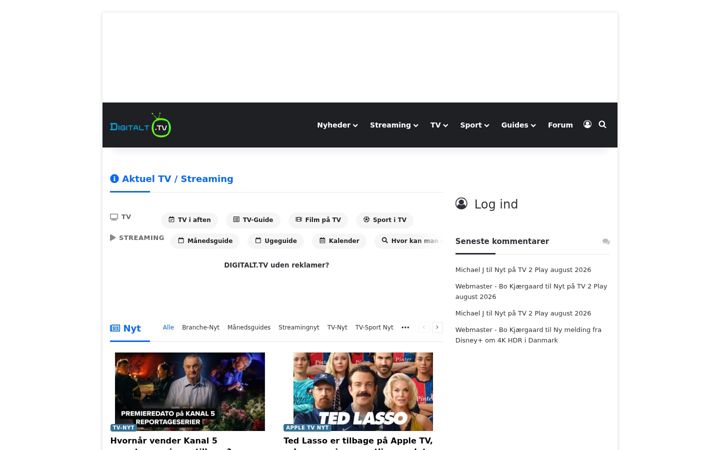The width and height of the screenshot is (720, 450).
Task: Show more news categories via ellipsis
Action: tap(405, 327)
